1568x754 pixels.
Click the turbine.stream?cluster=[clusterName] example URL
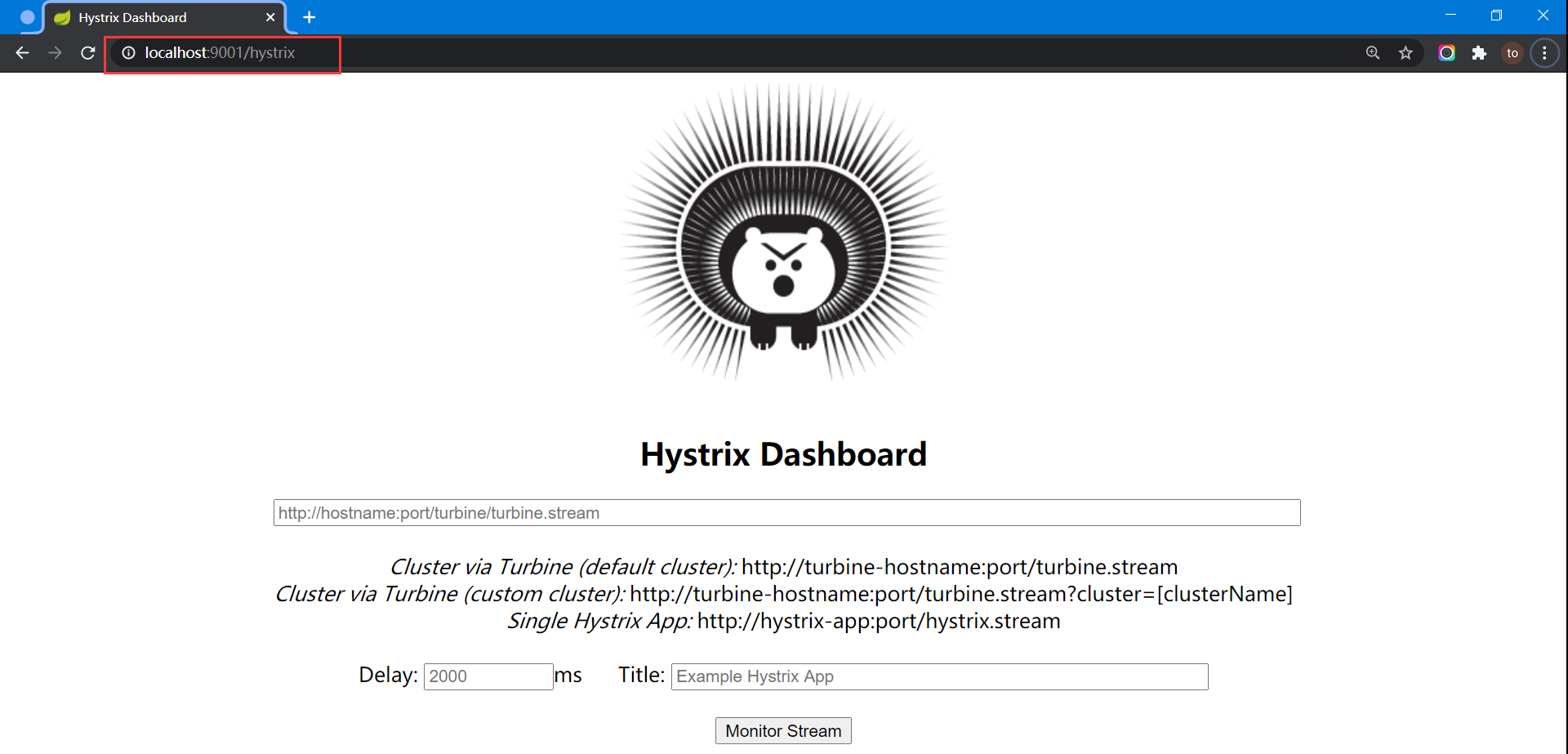pos(961,594)
